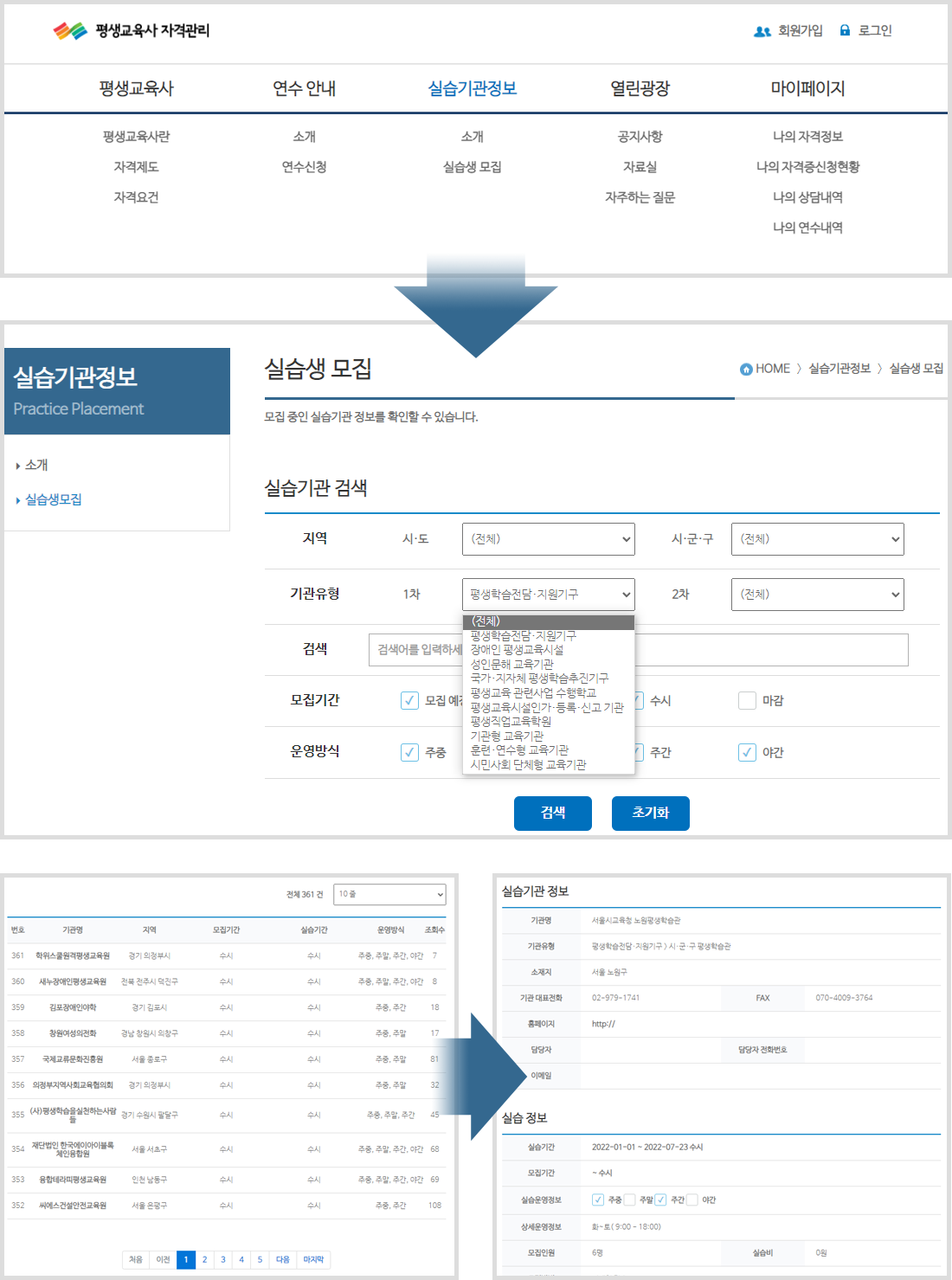Open the 시·군·구 dropdown
952x1280 pixels.
click(817, 538)
